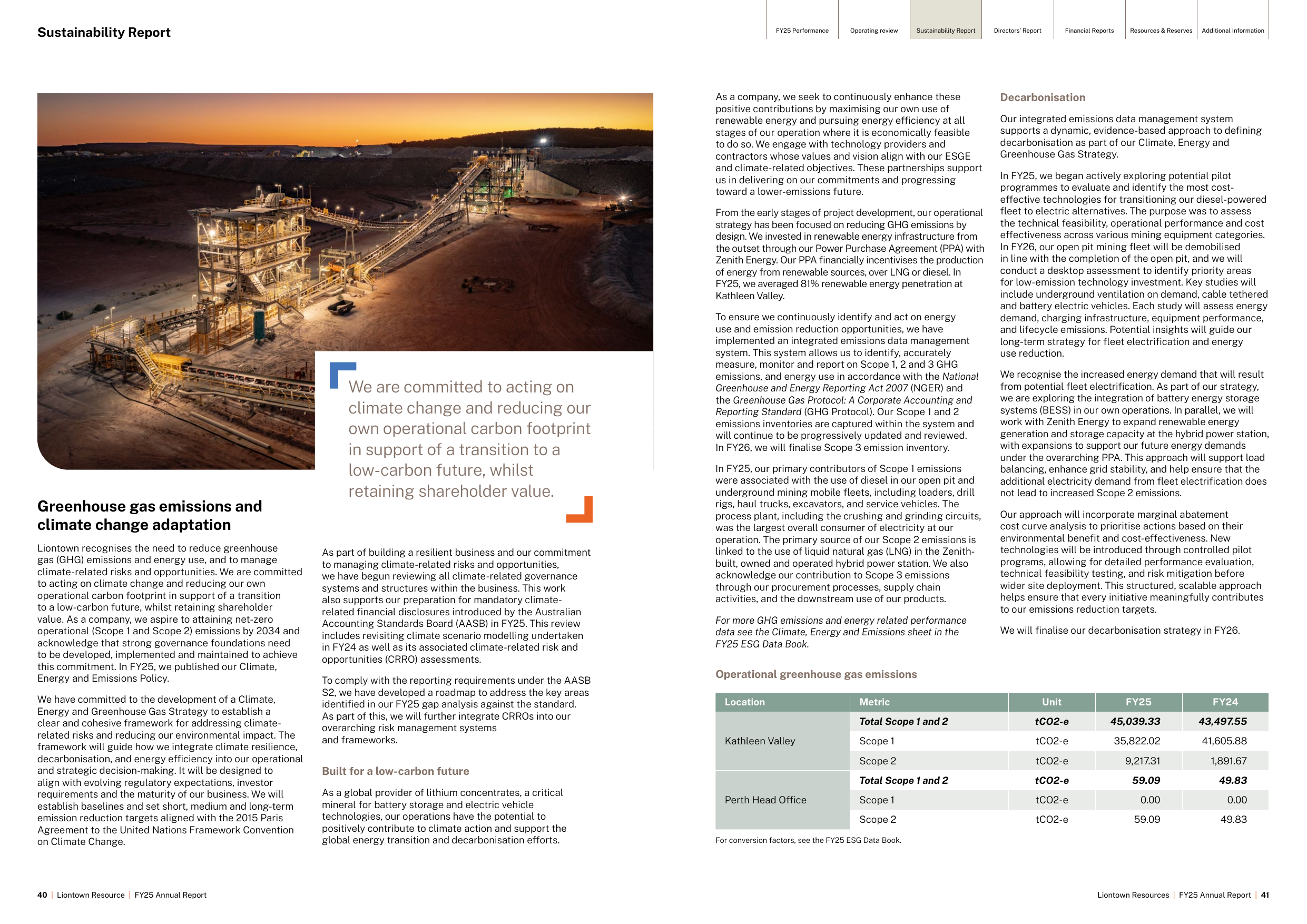The width and height of the screenshot is (1307, 924).
Task: Click the 'FY24' column header
Action: click(x=1225, y=702)
